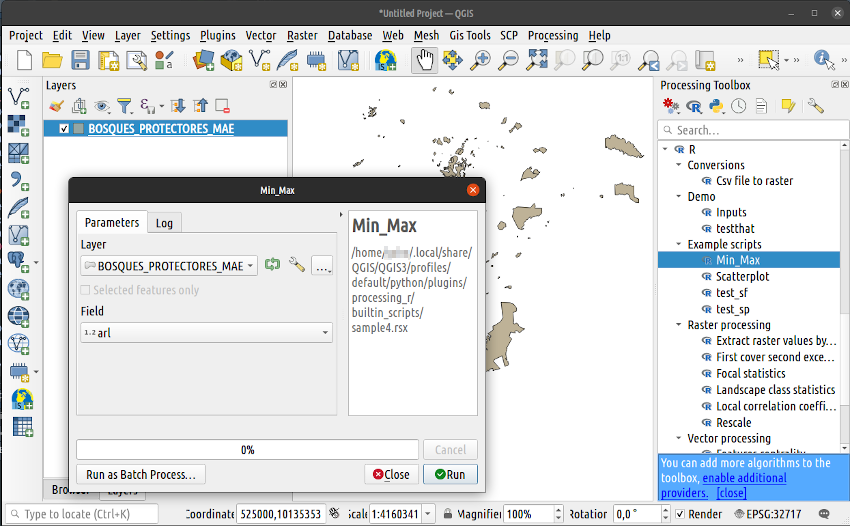Click the Zoom Full extent icon
Image resolution: width=850 pixels, height=526 pixels.
pyautogui.click(x=537, y=60)
